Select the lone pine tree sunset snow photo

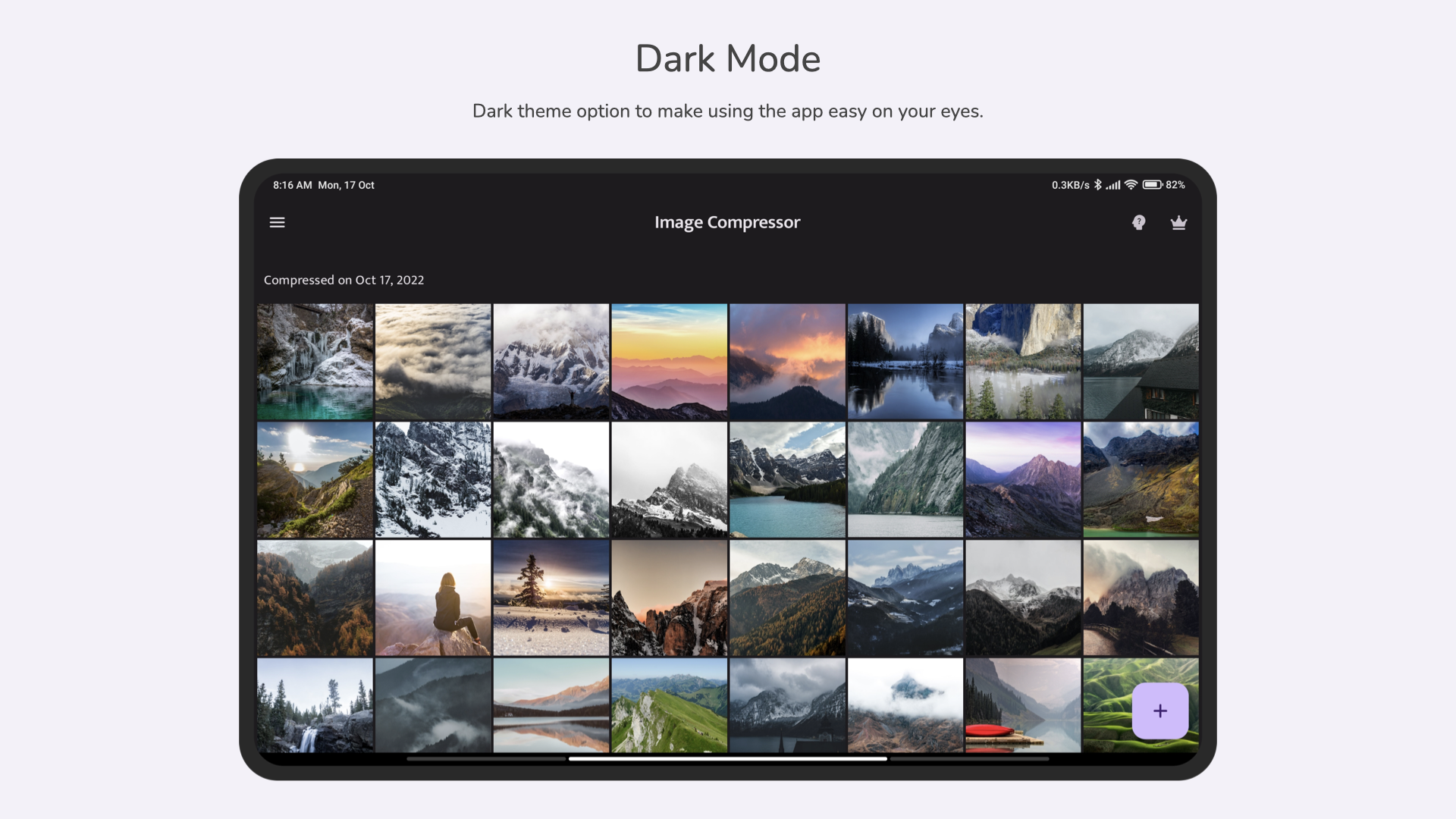click(x=551, y=598)
